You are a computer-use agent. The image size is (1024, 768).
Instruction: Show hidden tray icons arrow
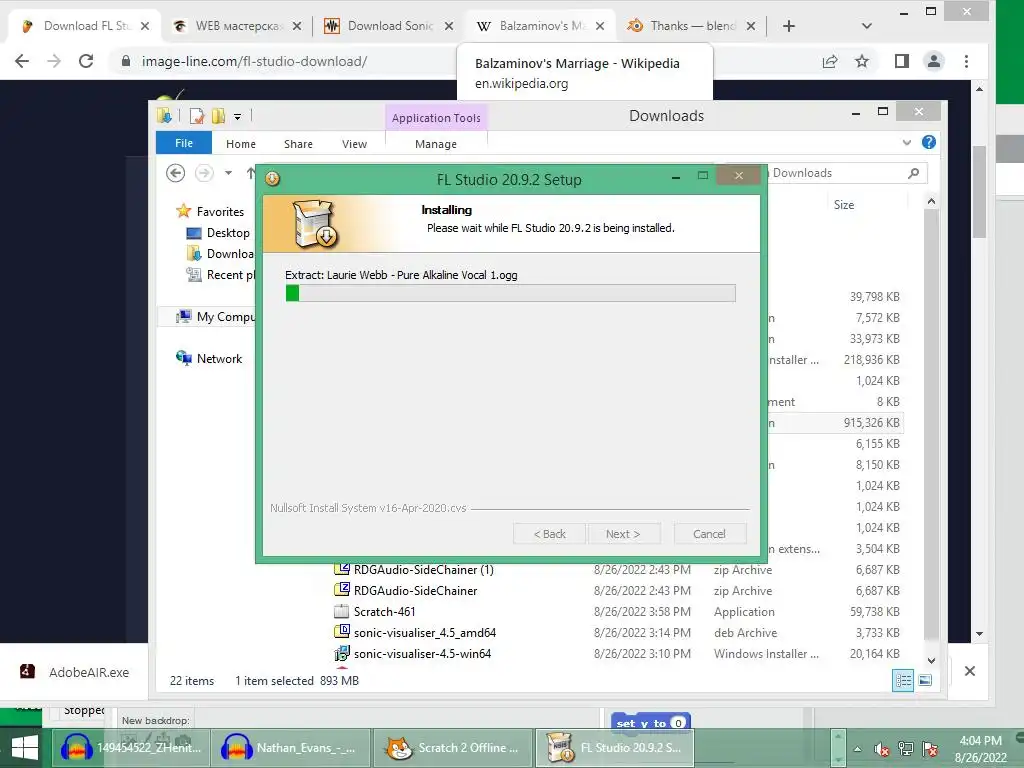[x=857, y=749]
